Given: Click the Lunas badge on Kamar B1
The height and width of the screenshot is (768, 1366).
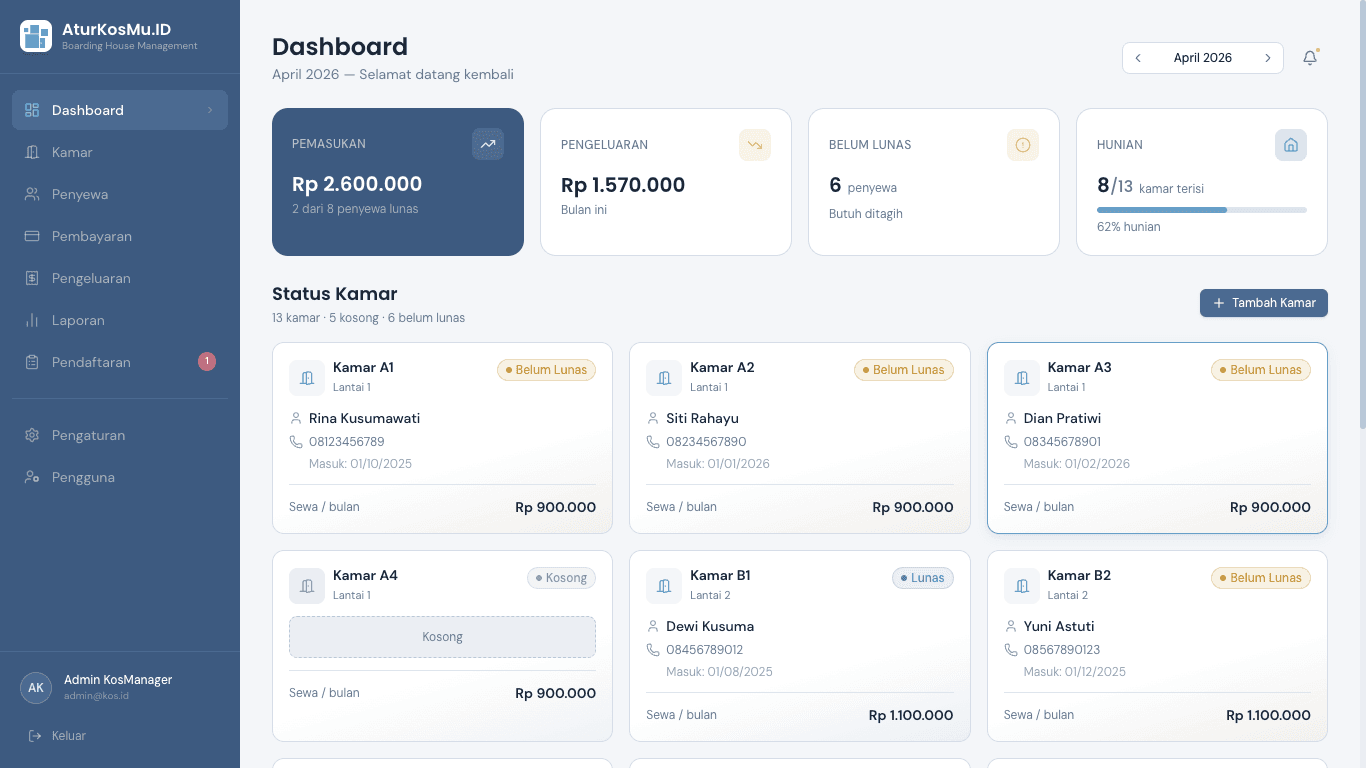Looking at the screenshot, I should tap(923, 578).
